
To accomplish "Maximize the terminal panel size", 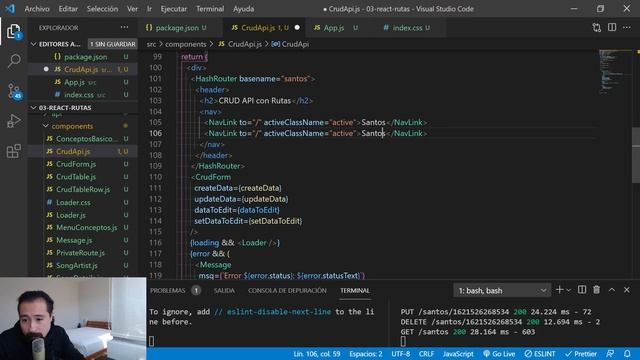I will pyautogui.click(x=612, y=290).
